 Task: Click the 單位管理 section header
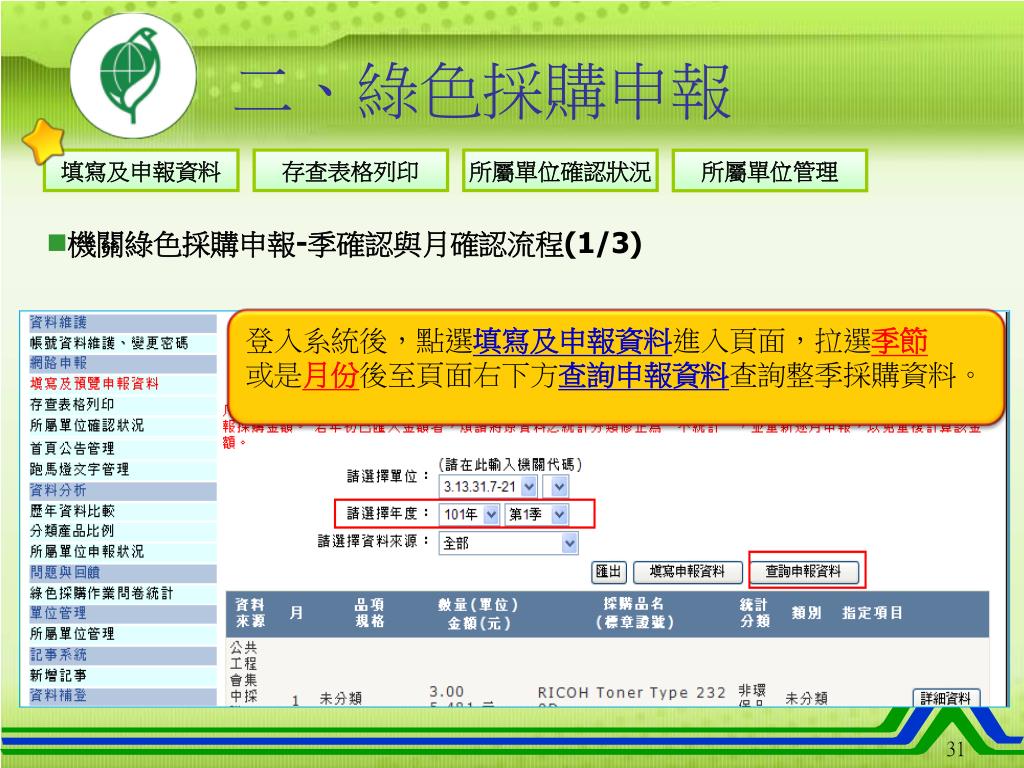pos(122,613)
